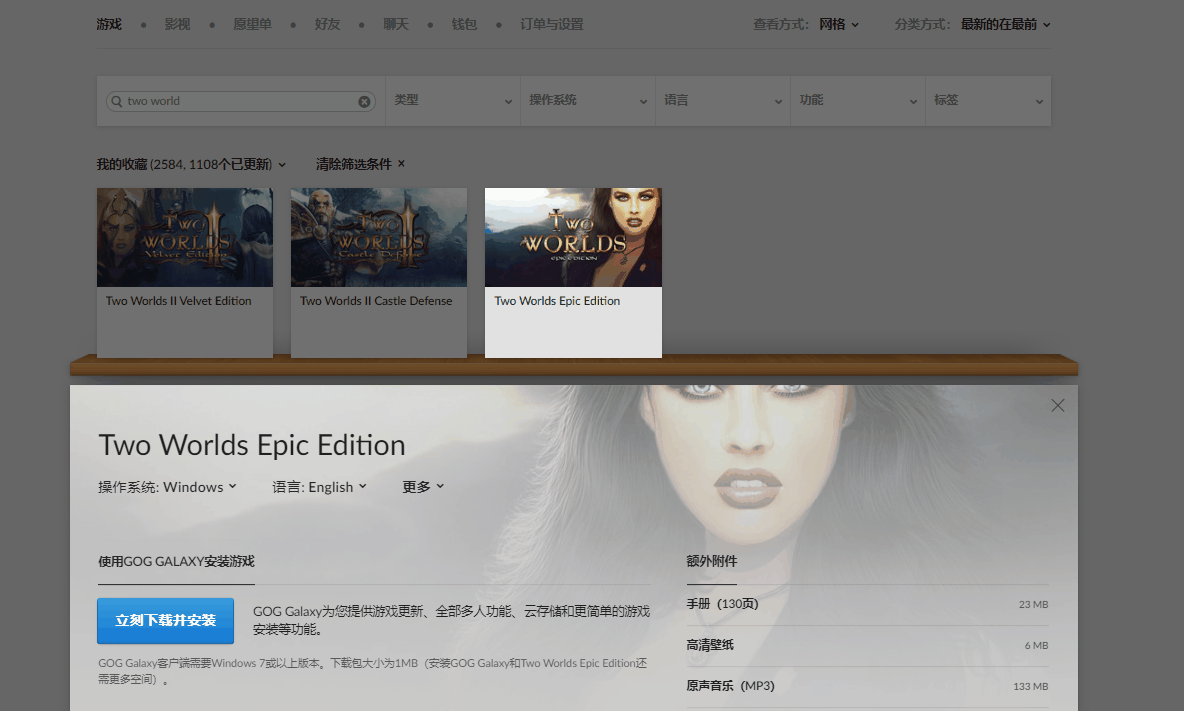Screen dimensions: 1184x711
Task: Click 立刻下载并安装 button
Action: [165, 620]
